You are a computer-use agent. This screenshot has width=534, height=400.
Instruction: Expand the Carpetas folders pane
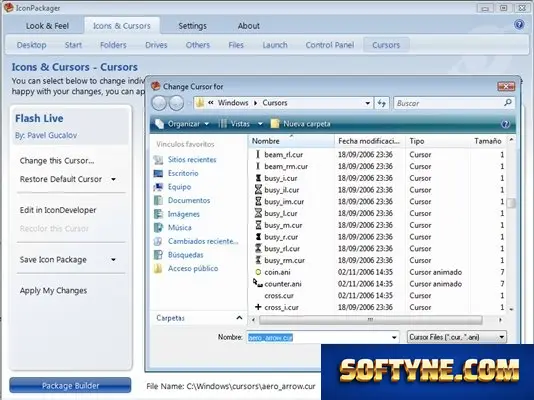point(239,318)
